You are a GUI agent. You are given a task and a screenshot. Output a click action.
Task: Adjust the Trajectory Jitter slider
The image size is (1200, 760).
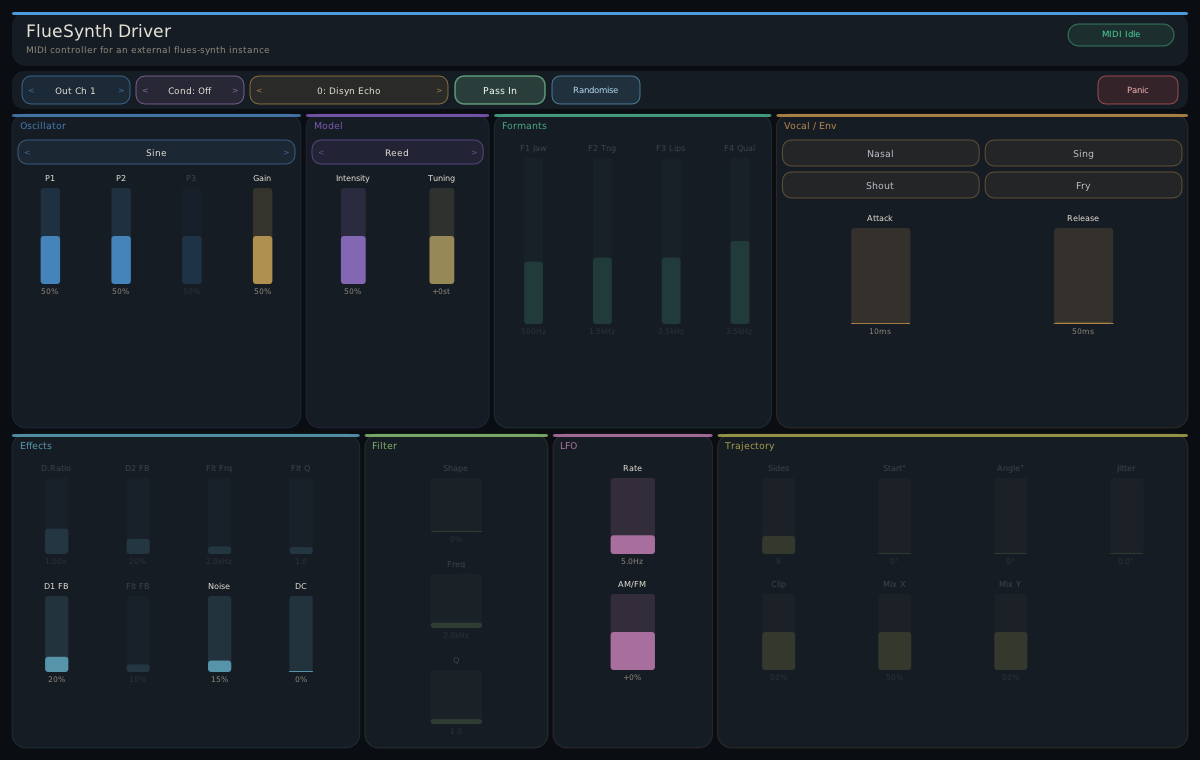(1127, 516)
